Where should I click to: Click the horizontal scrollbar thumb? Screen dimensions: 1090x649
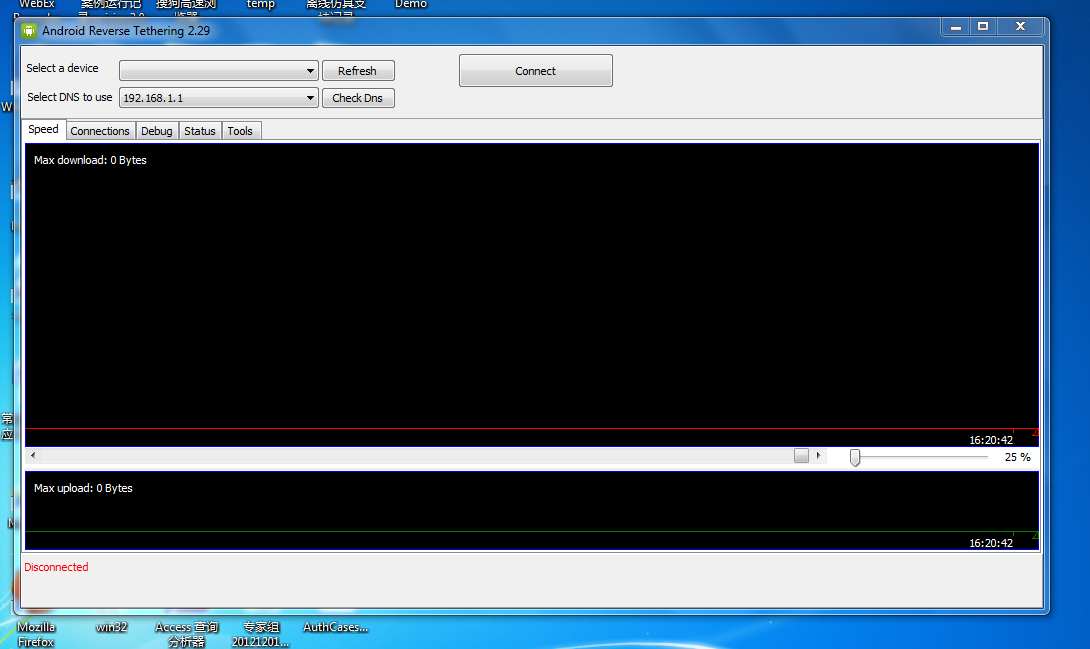[x=801, y=456]
